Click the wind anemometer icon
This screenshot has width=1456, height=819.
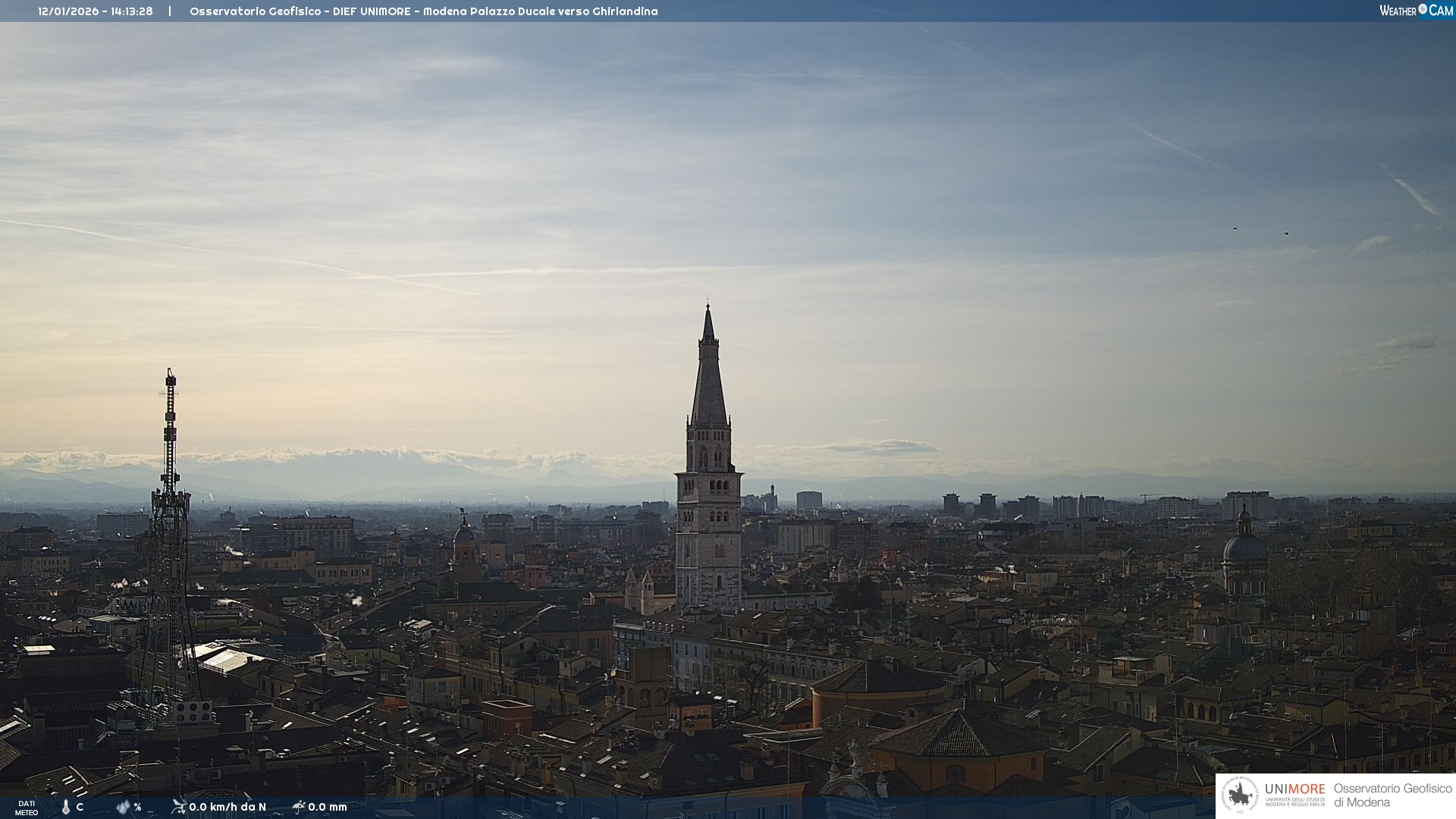tap(179, 806)
